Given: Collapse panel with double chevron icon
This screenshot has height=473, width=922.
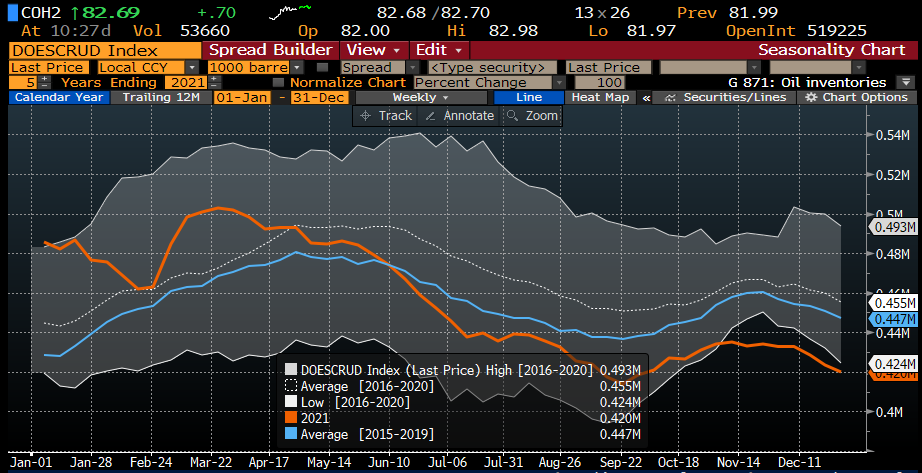Looking at the screenshot, I should click(x=646, y=98).
